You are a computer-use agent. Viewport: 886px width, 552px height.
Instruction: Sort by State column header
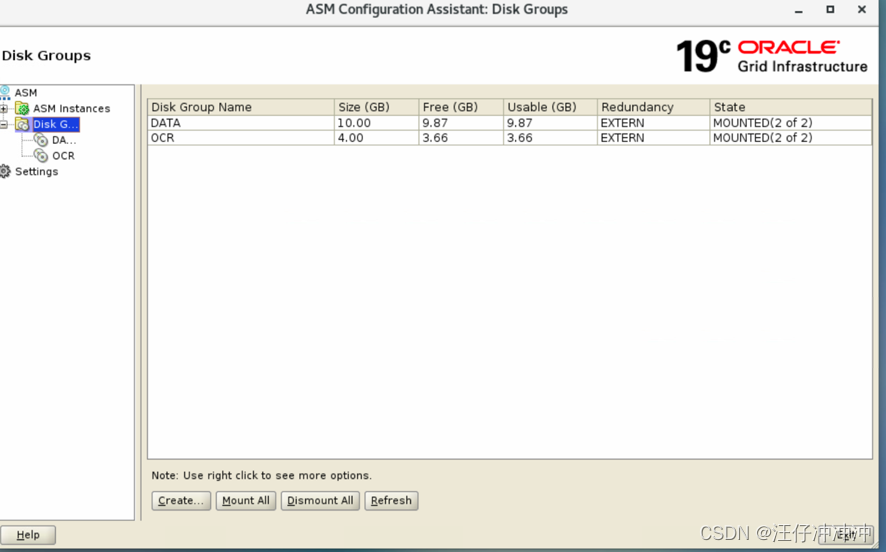pos(791,107)
